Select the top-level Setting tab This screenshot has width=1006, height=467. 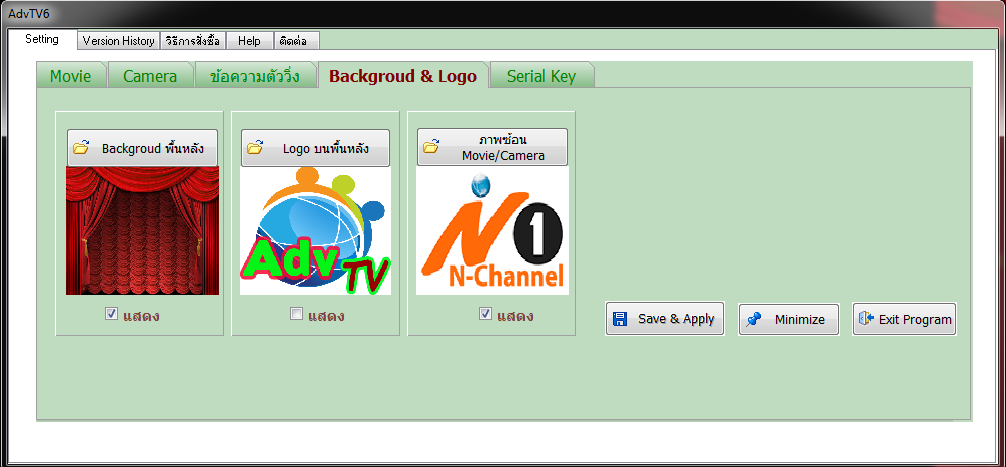coord(42,38)
